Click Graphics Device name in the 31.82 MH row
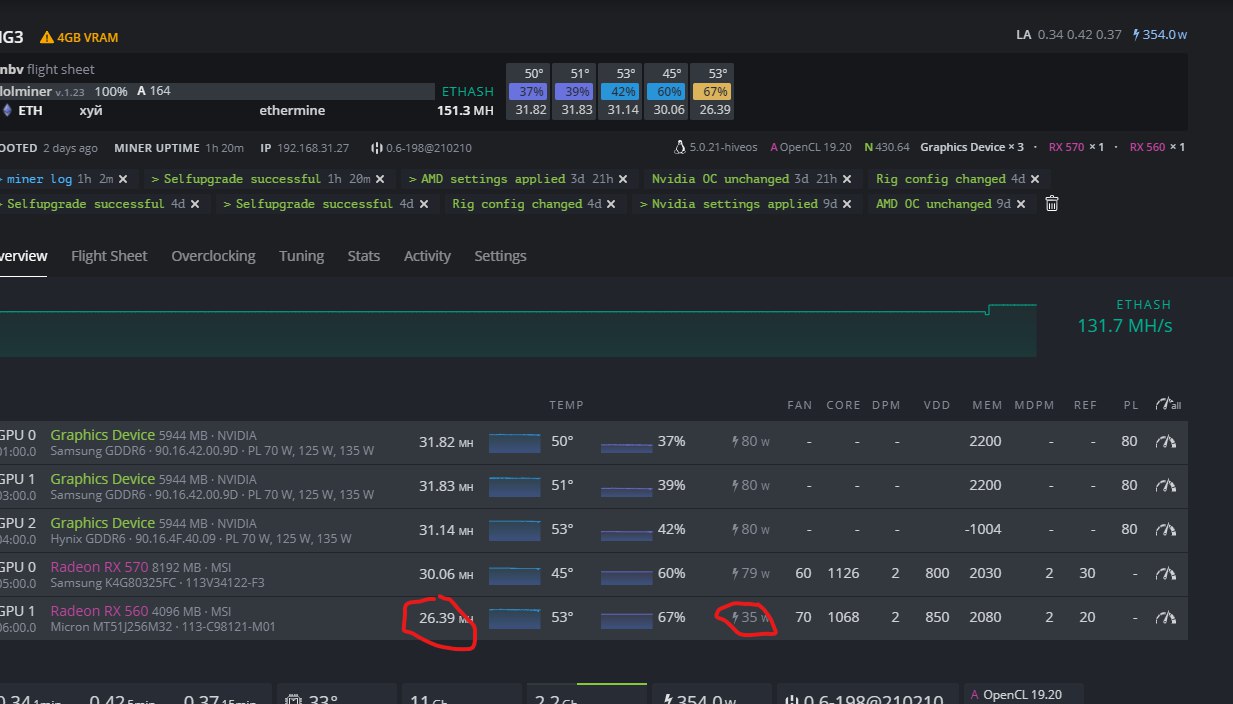The height and width of the screenshot is (704, 1233). click(102, 435)
